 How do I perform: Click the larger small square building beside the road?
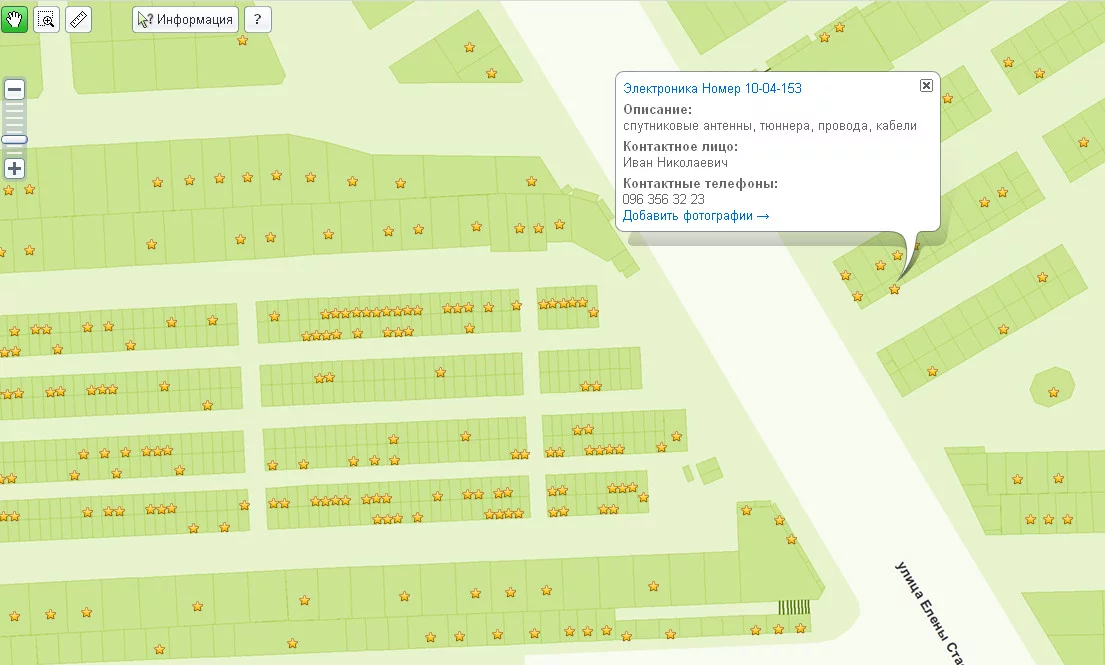(711, 469)
